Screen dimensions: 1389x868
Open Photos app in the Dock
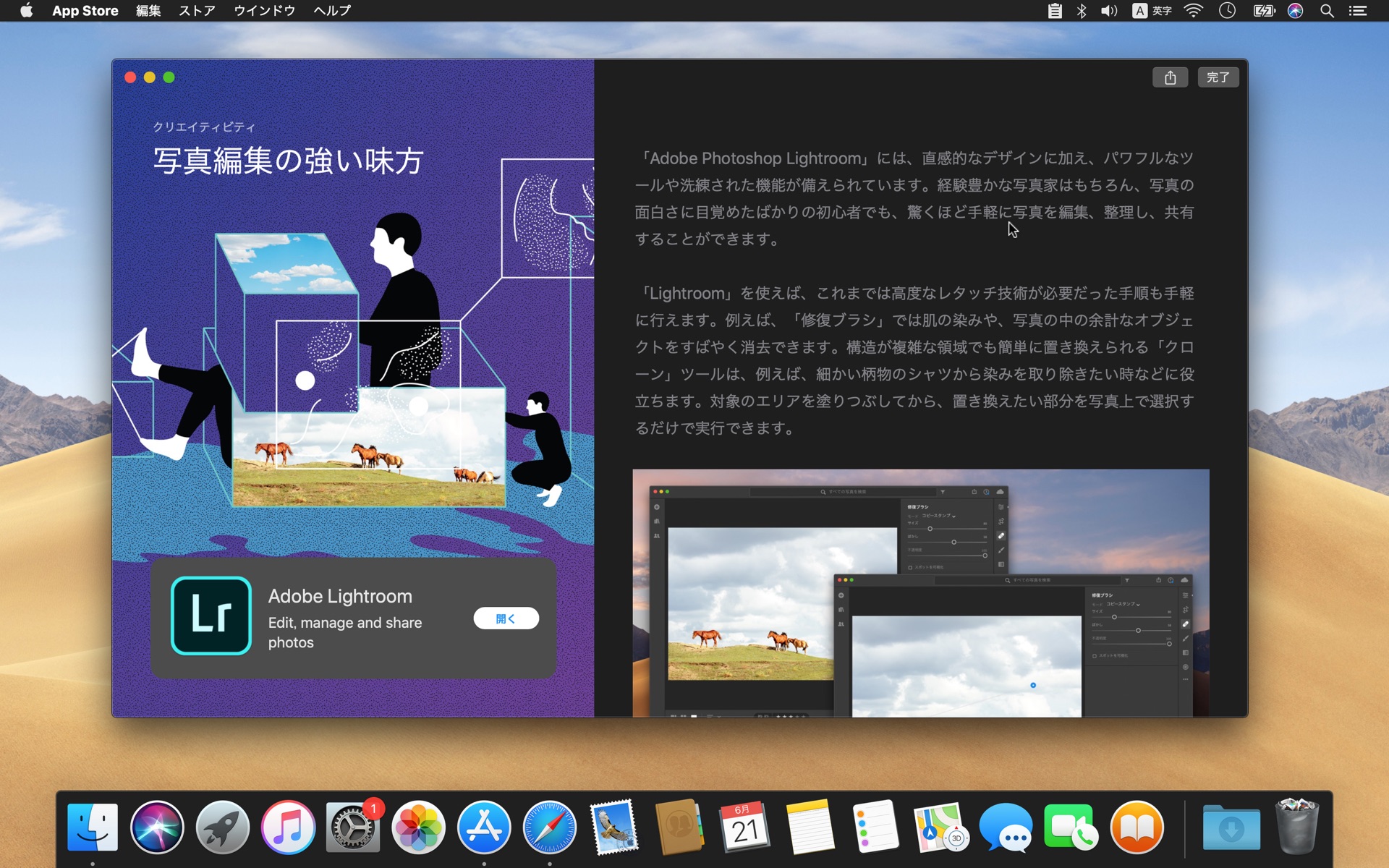tap(418, 827)
